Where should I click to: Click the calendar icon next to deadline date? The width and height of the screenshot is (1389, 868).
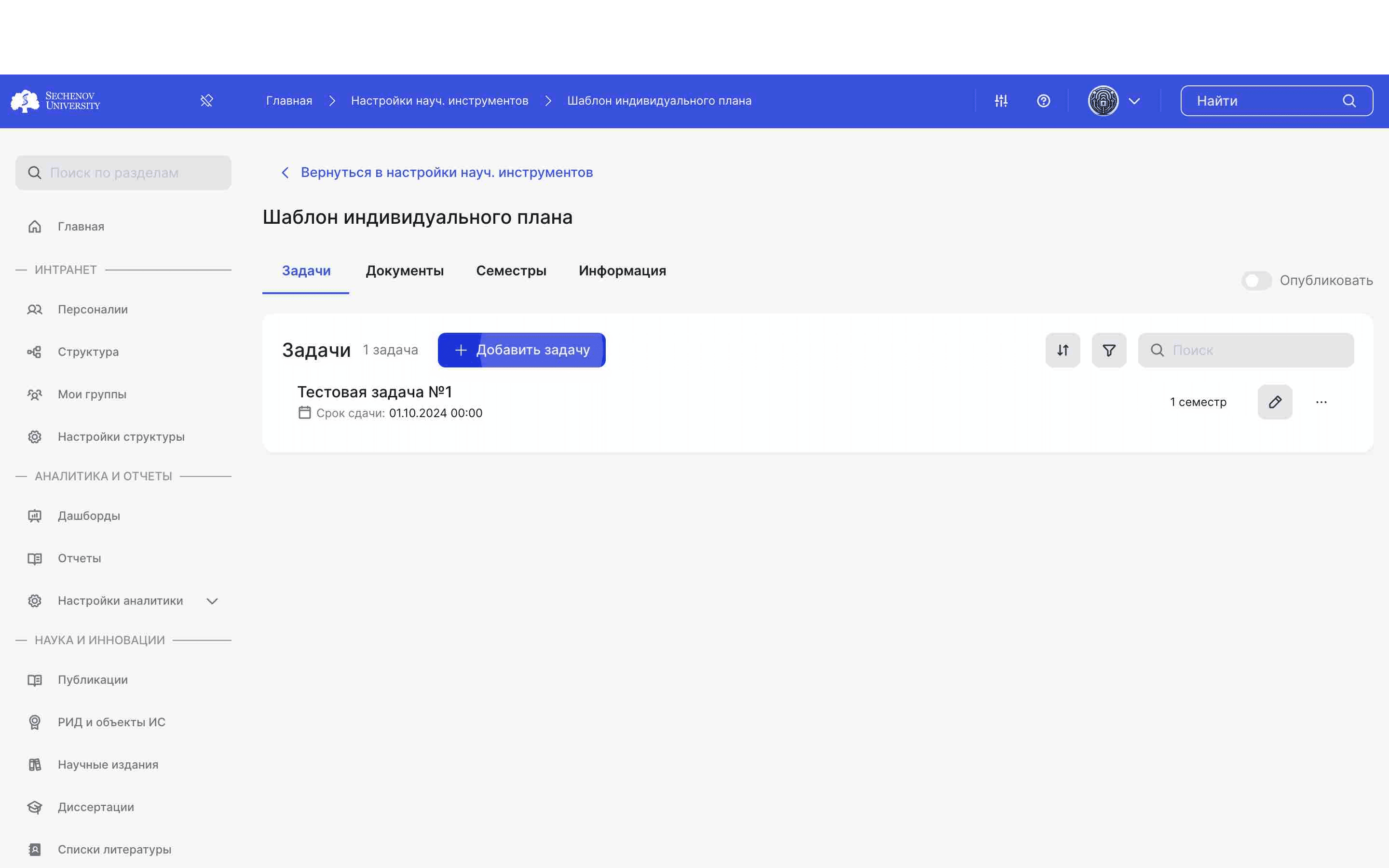(x=304, y=413)
